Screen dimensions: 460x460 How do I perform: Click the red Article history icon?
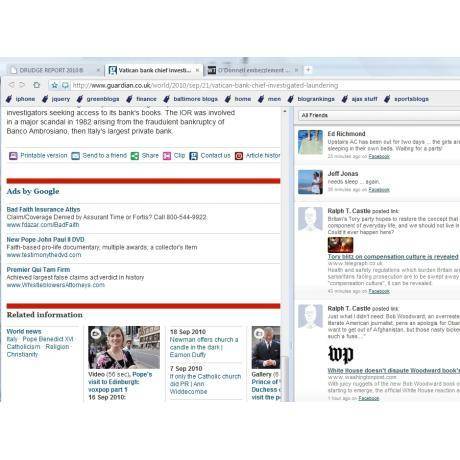coord(239,156)
